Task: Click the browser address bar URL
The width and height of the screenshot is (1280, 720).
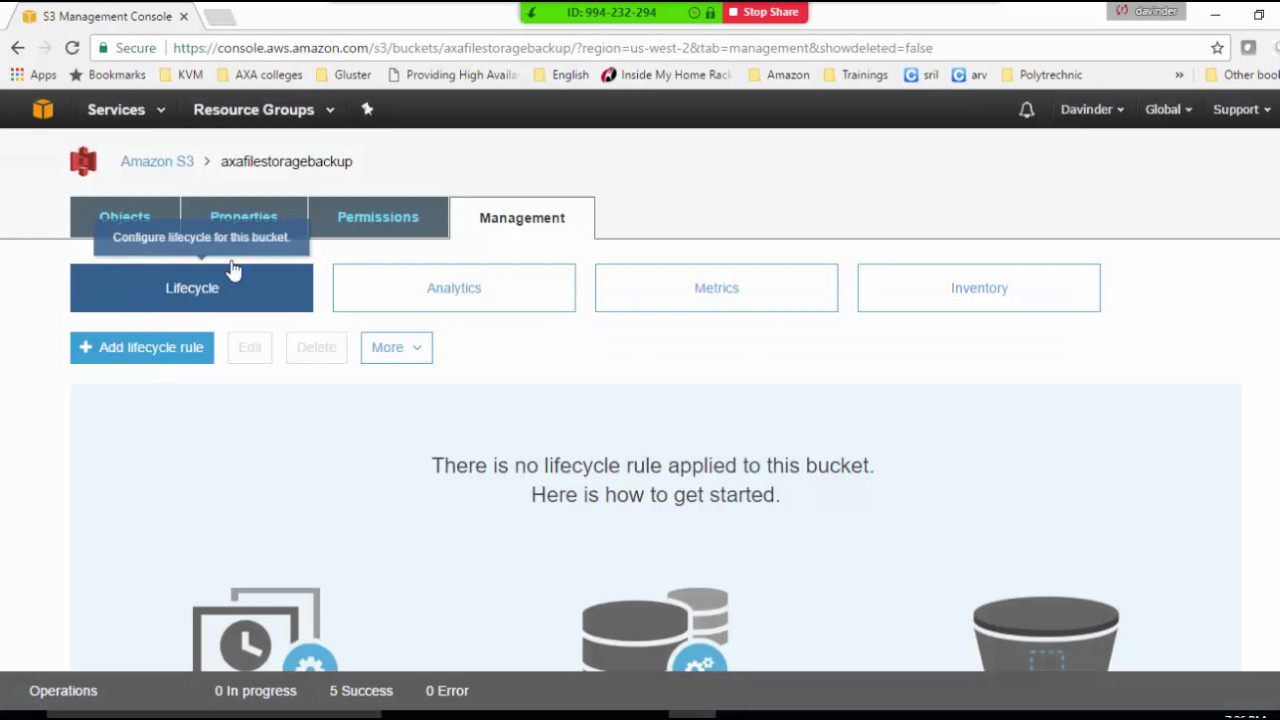Action: click(552, 47)
